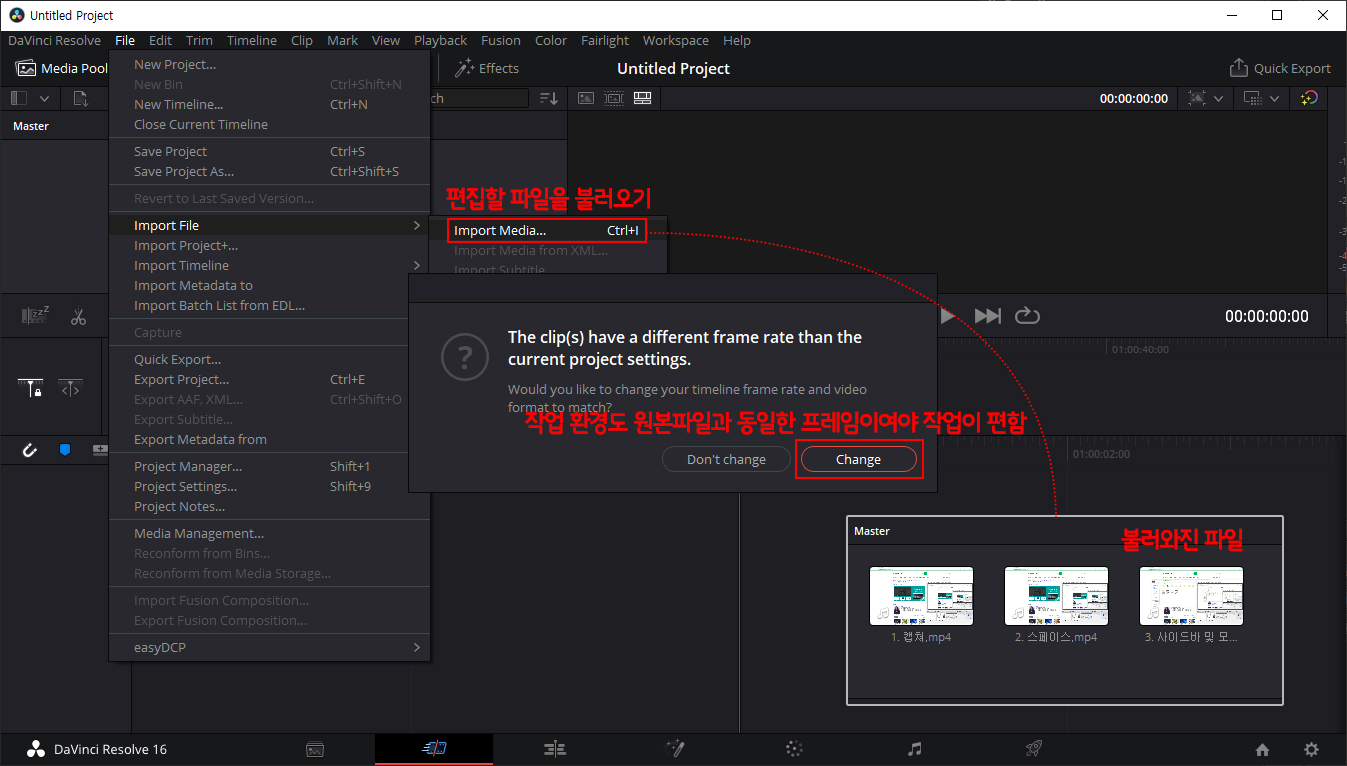Click the Change button in dialog

pyautogui.click(x=858, y=459)
